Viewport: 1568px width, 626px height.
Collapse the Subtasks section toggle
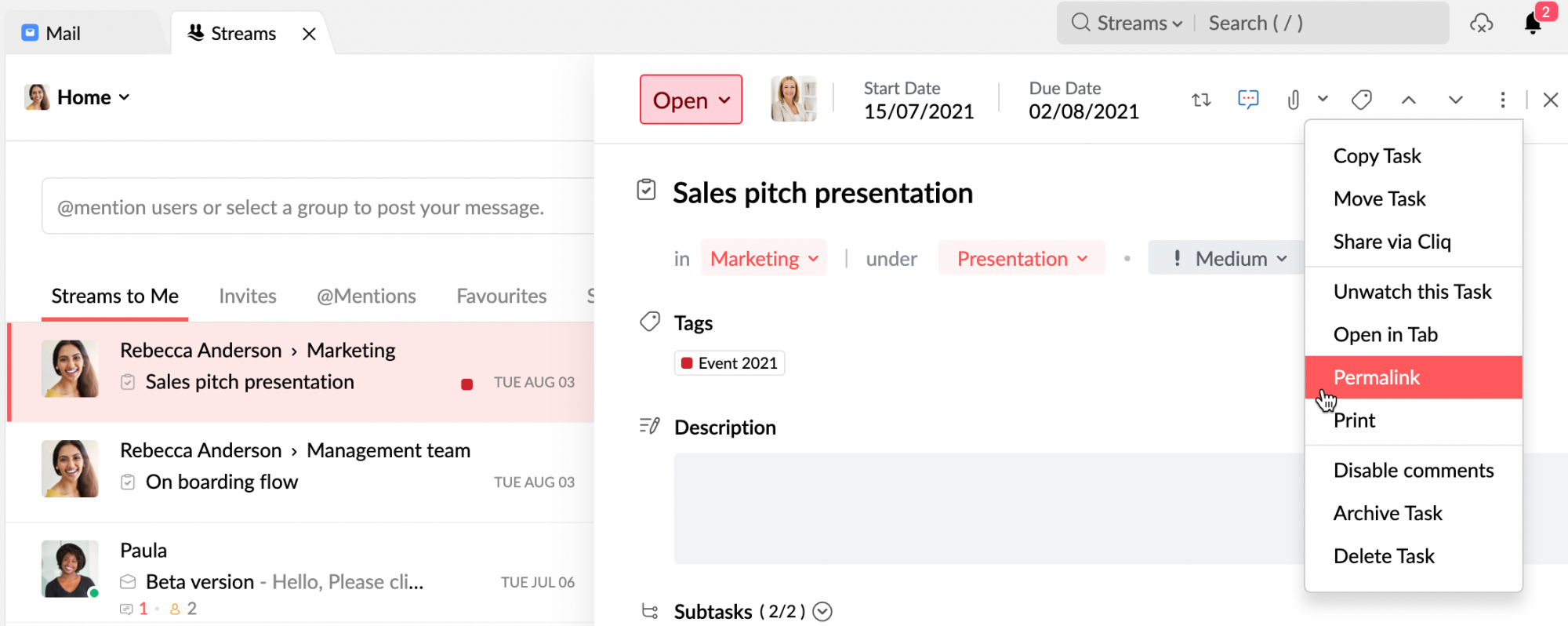point(822,611)
